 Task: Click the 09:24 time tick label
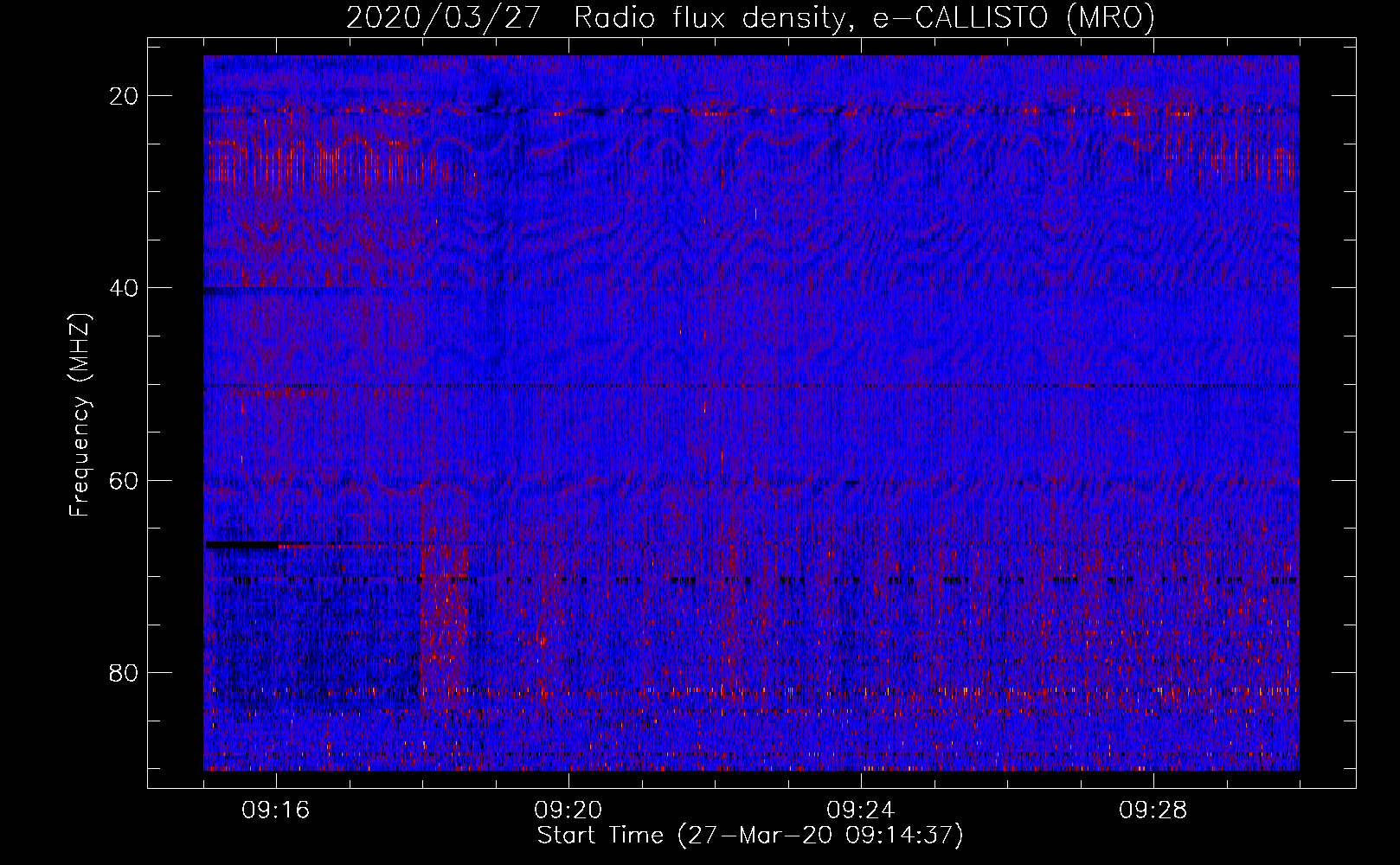coord(861,811)
